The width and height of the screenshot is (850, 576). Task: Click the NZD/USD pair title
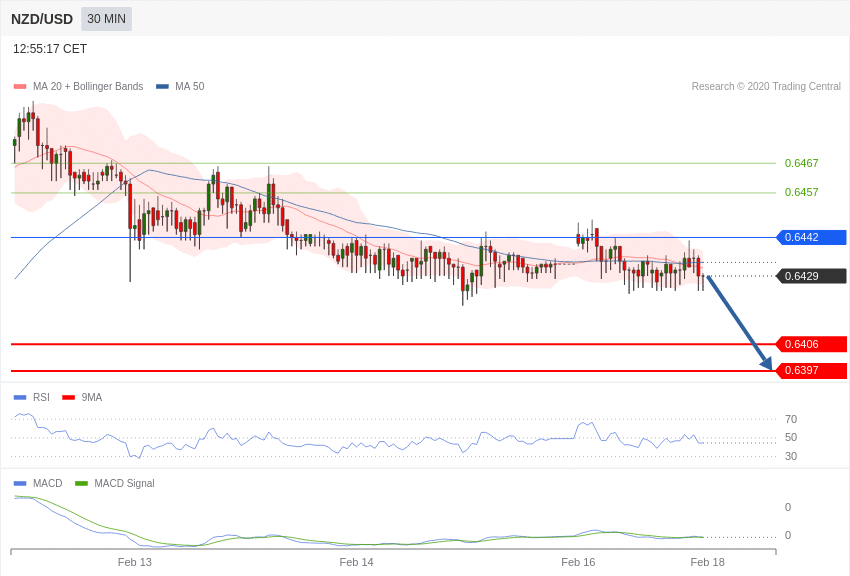pos(42,19)
